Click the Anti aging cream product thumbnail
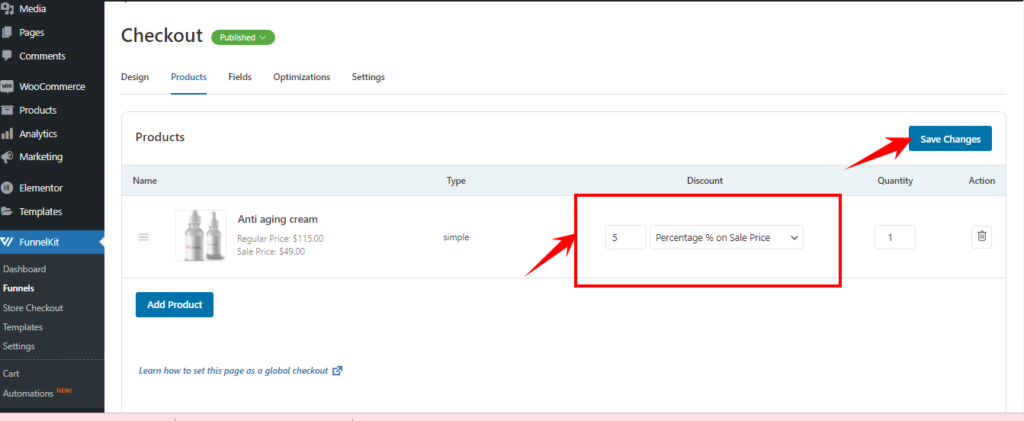This screenshot has width=1024, height=421. (201, 236)
